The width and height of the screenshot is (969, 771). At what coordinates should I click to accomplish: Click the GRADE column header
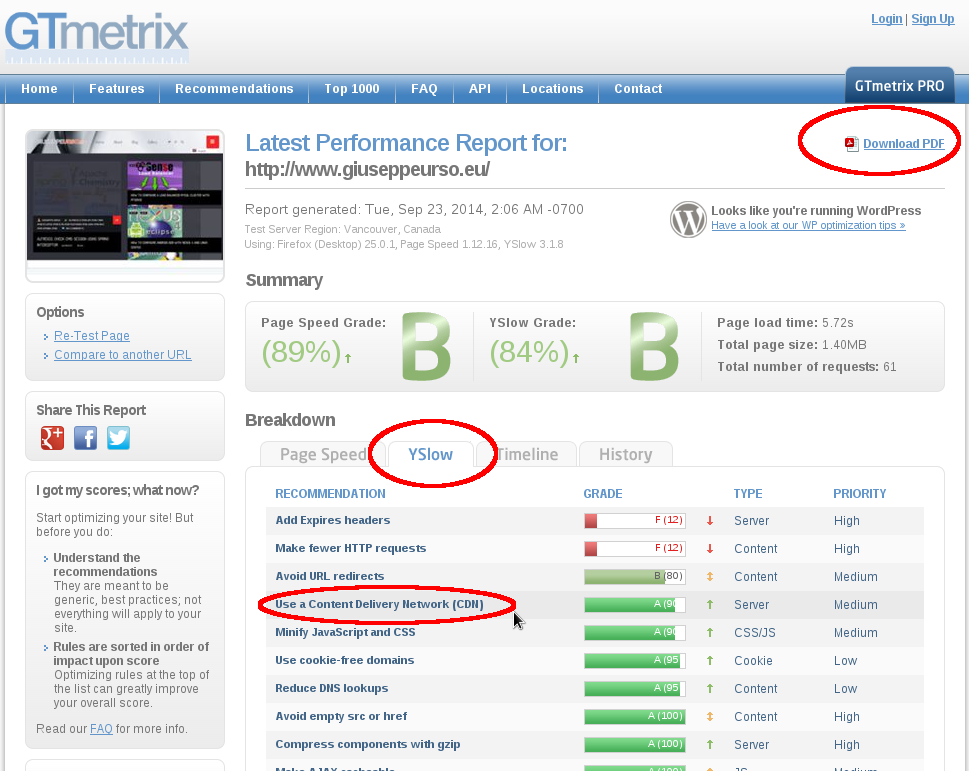coord(603,494)
